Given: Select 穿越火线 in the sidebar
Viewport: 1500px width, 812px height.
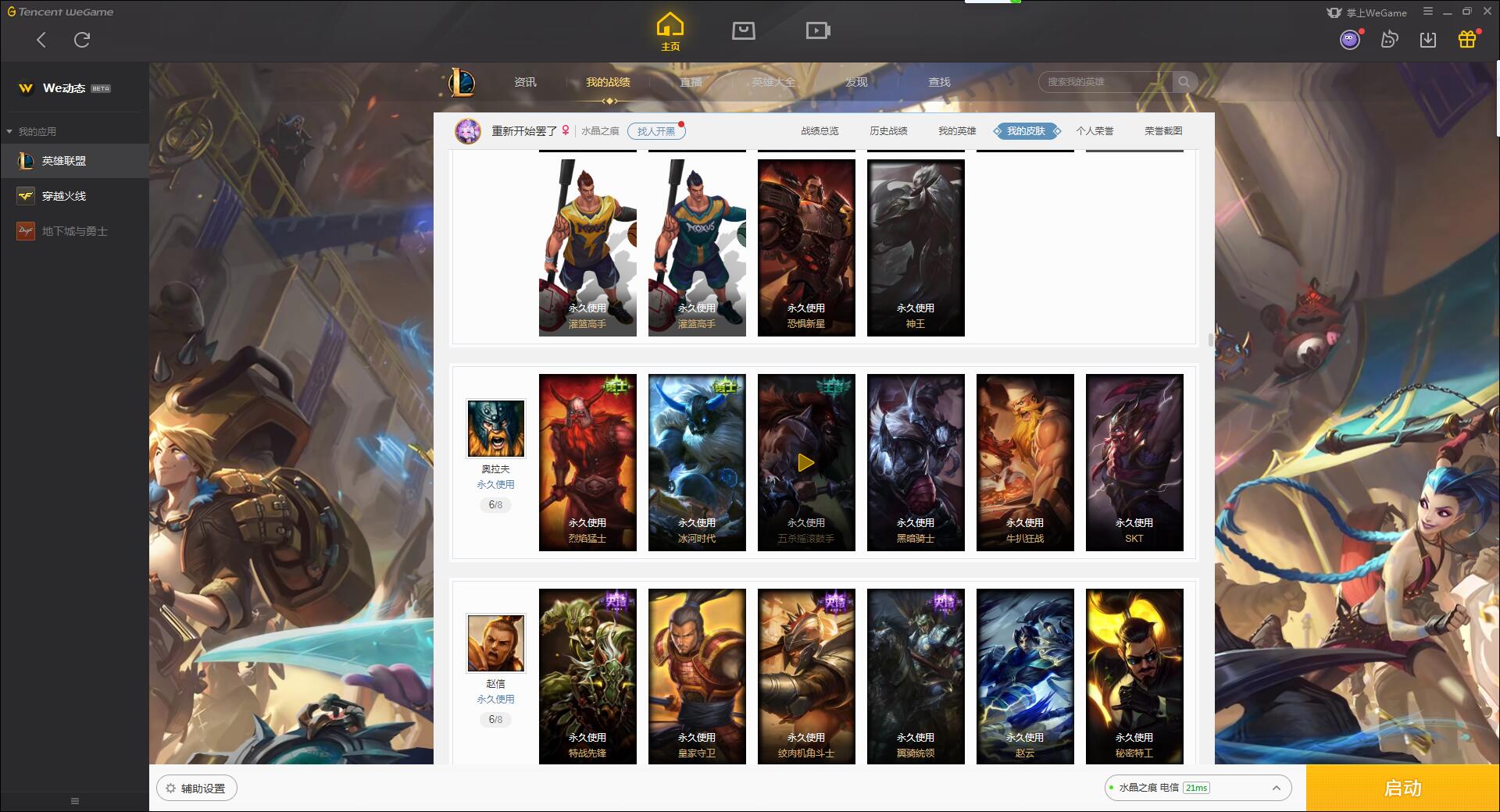Looking at the screenshot, I should (74, 196).
